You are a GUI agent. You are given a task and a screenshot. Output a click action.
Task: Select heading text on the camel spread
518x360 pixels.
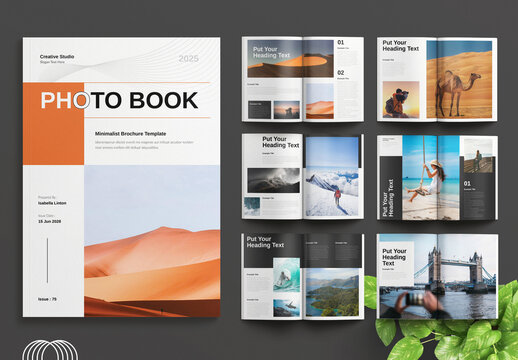pyautogui.click(x=400, y=46)
